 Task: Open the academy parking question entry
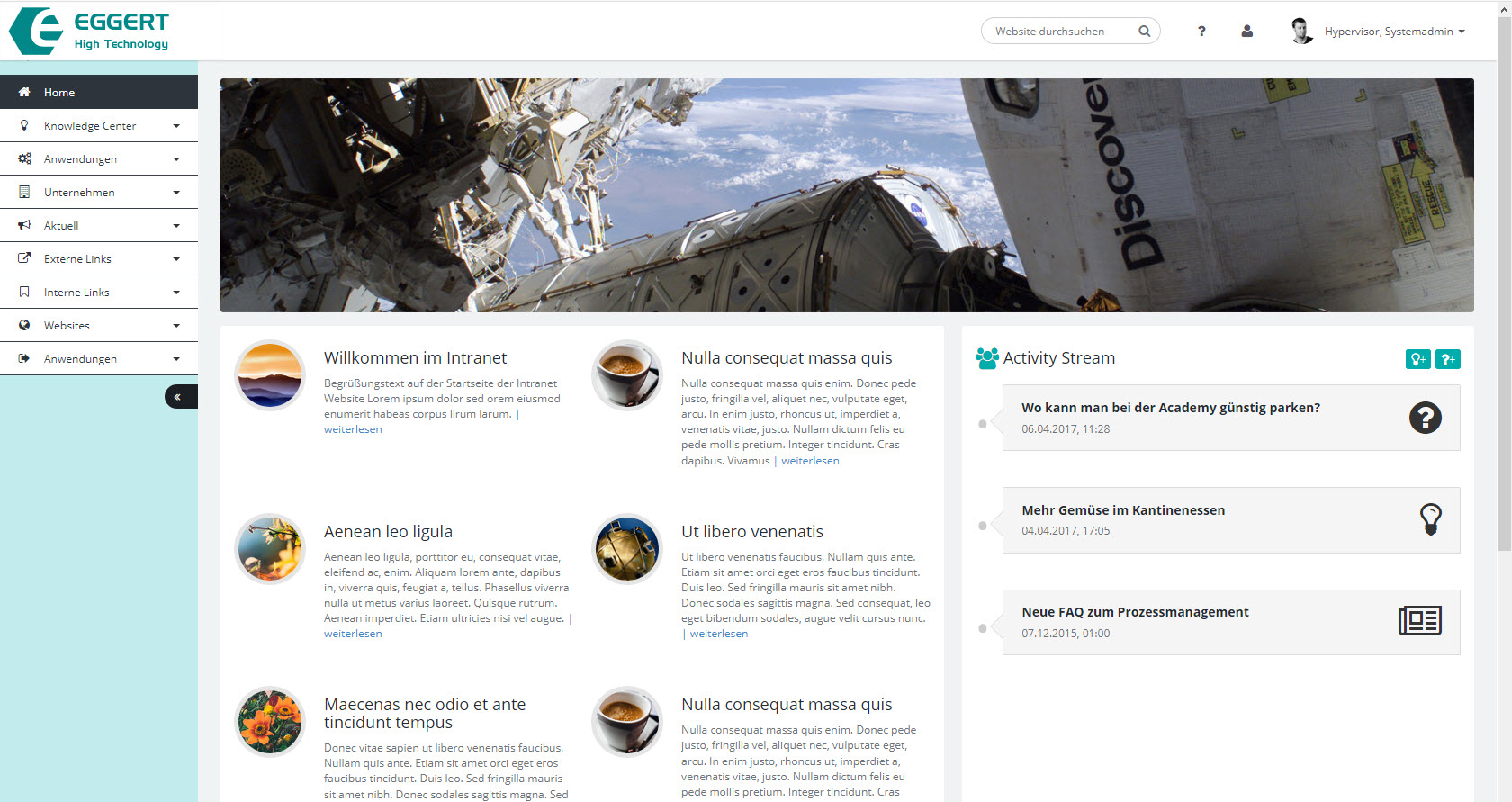[1170, 408]
